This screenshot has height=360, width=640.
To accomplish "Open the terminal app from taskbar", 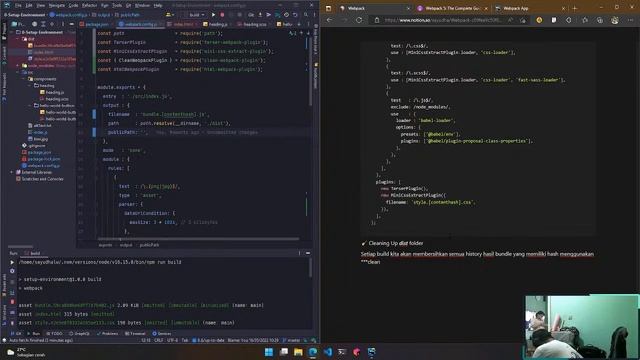I will [x=342, y=352].
